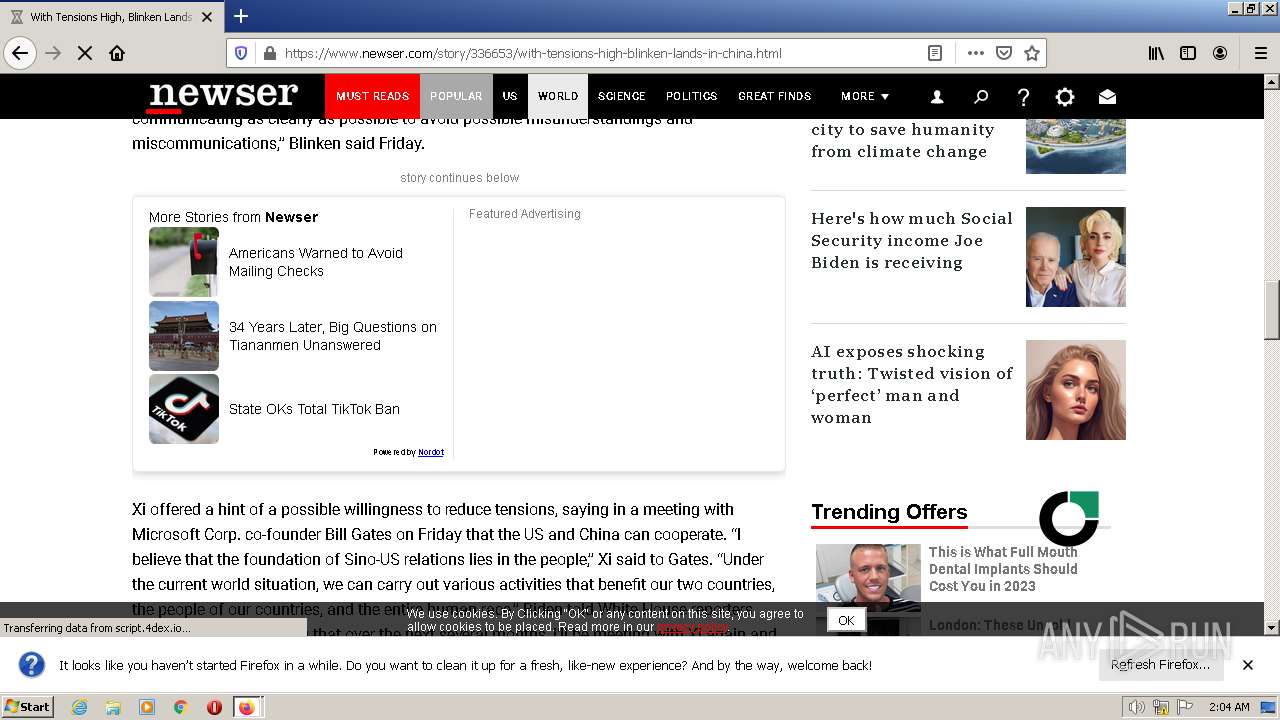
Task: Click the page vertical scrollbar thumb
Action: [x=1272, y=311]
